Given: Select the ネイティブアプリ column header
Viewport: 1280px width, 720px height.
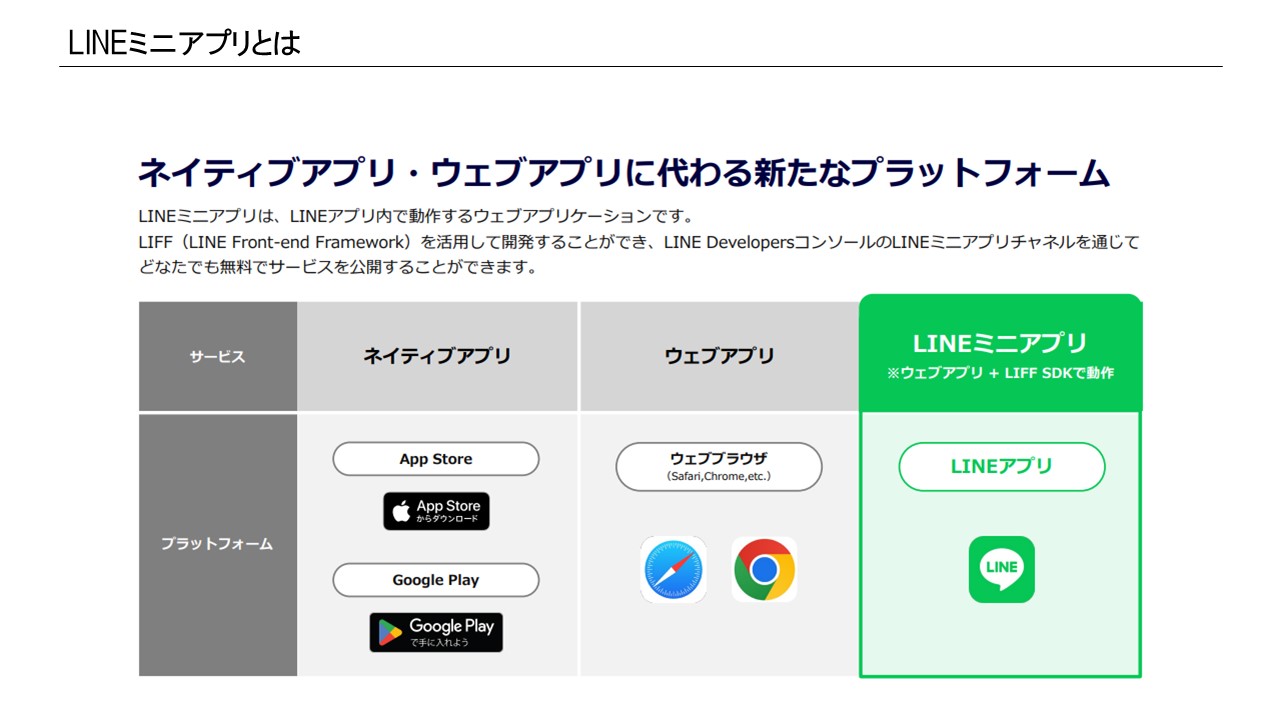Looking at the screenshot, I should (437, 355).
